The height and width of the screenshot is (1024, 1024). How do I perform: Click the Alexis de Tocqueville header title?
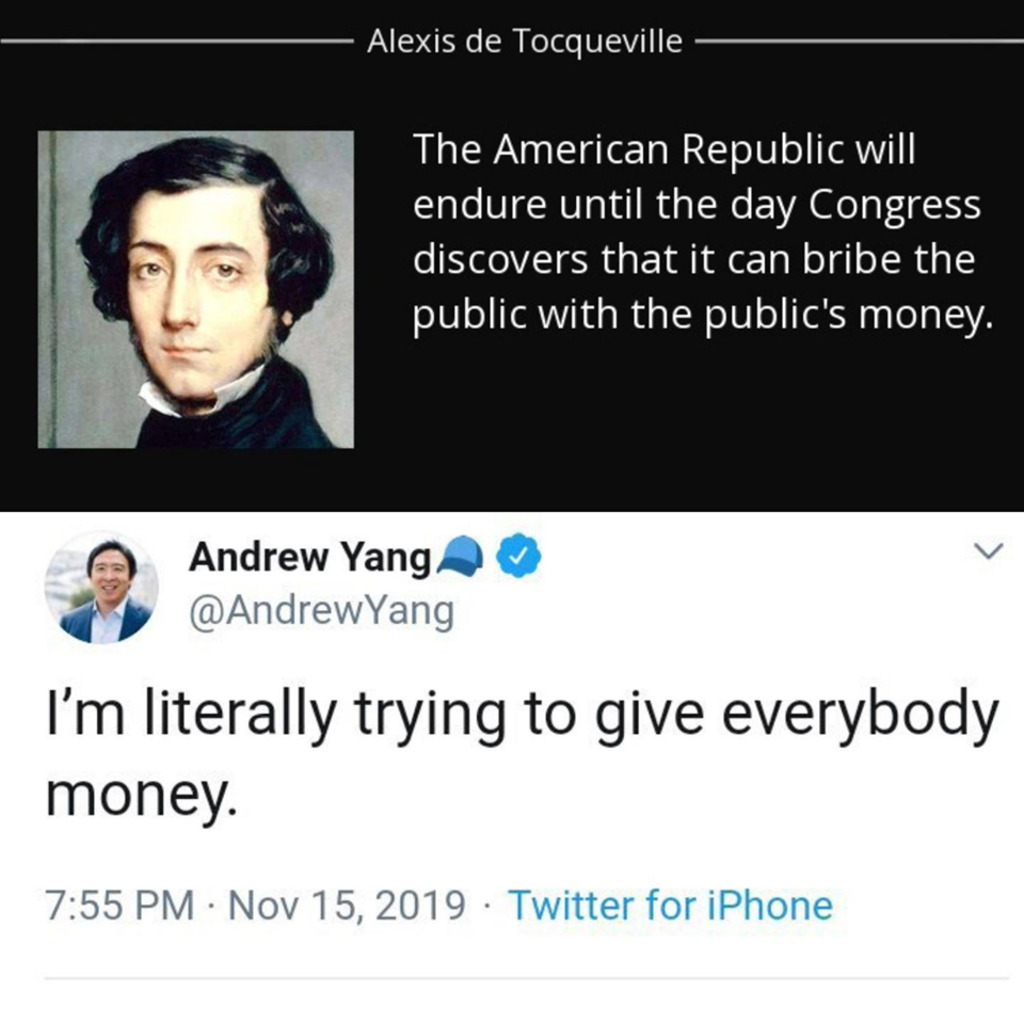(524, 41)
